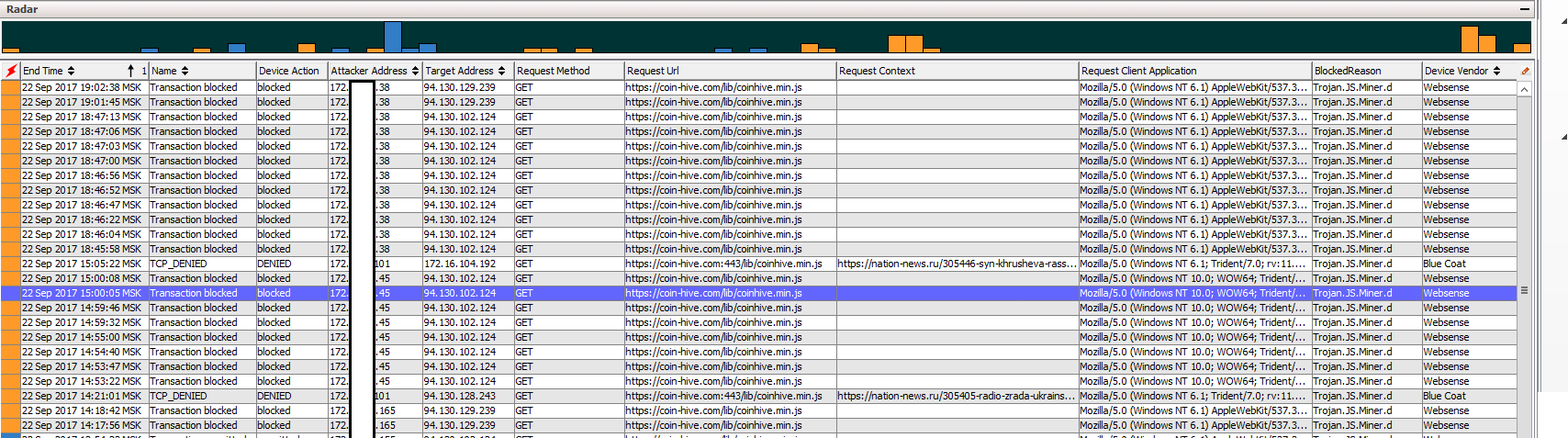Click the red lightning bolt column header icon
Image resolution: width=1568 pixels, height=438 pixels.
(11, 71)
